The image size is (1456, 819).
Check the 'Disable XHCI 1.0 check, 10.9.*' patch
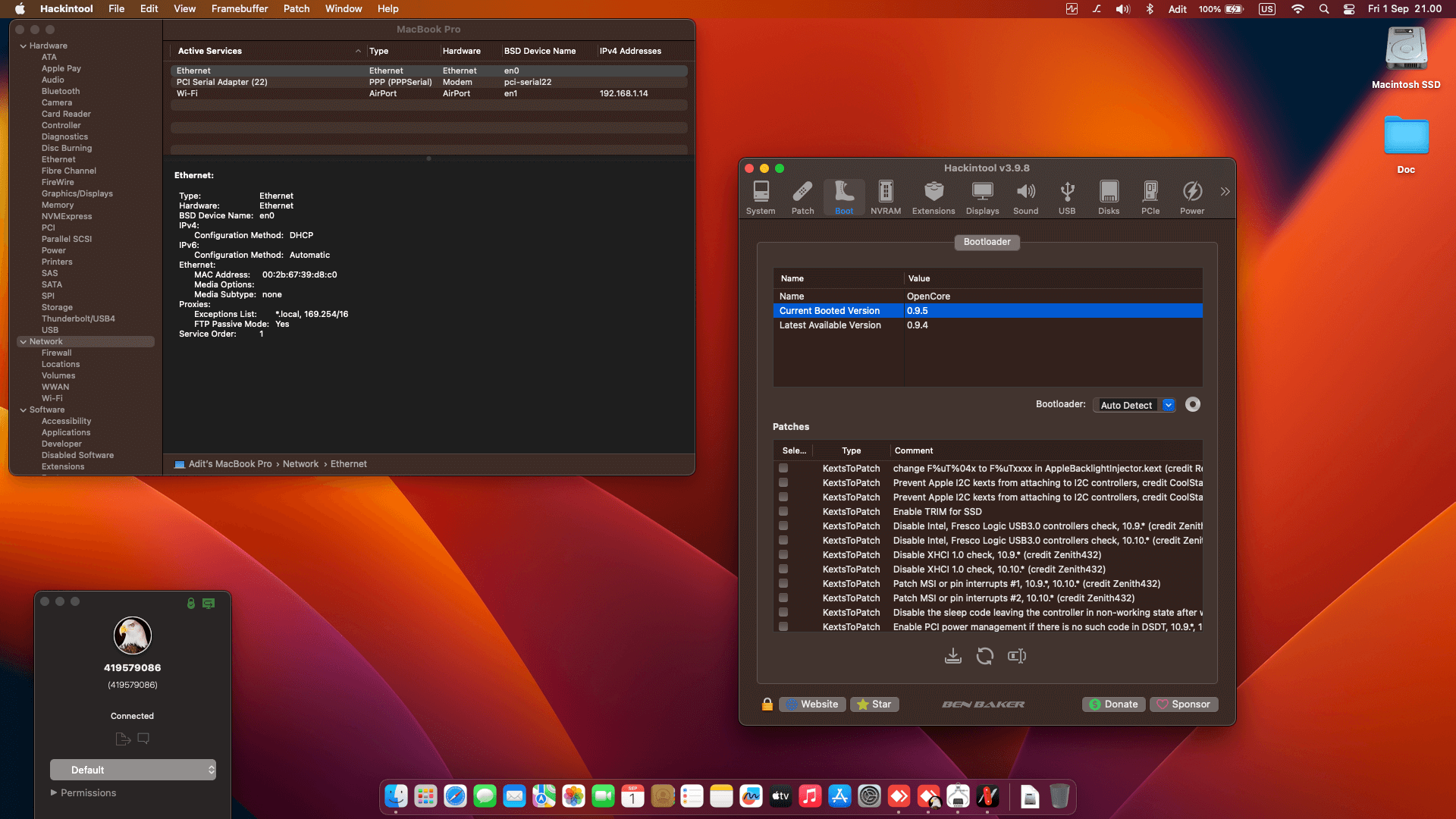(783, 554)
